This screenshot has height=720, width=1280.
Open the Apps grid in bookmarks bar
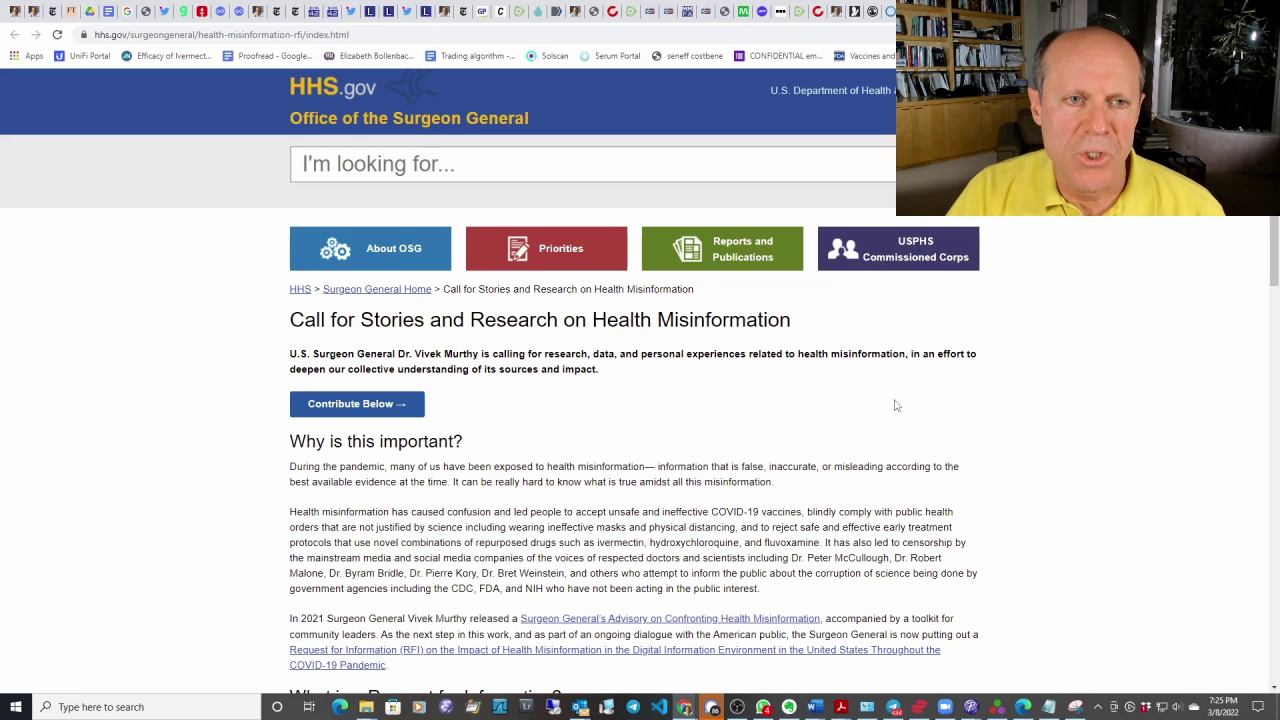[x=26, y=56]
